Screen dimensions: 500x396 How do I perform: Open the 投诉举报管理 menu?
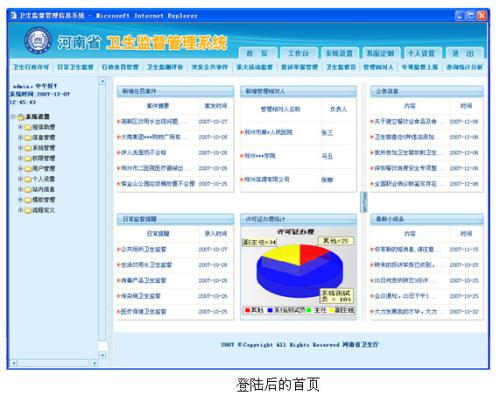point(299,67)
